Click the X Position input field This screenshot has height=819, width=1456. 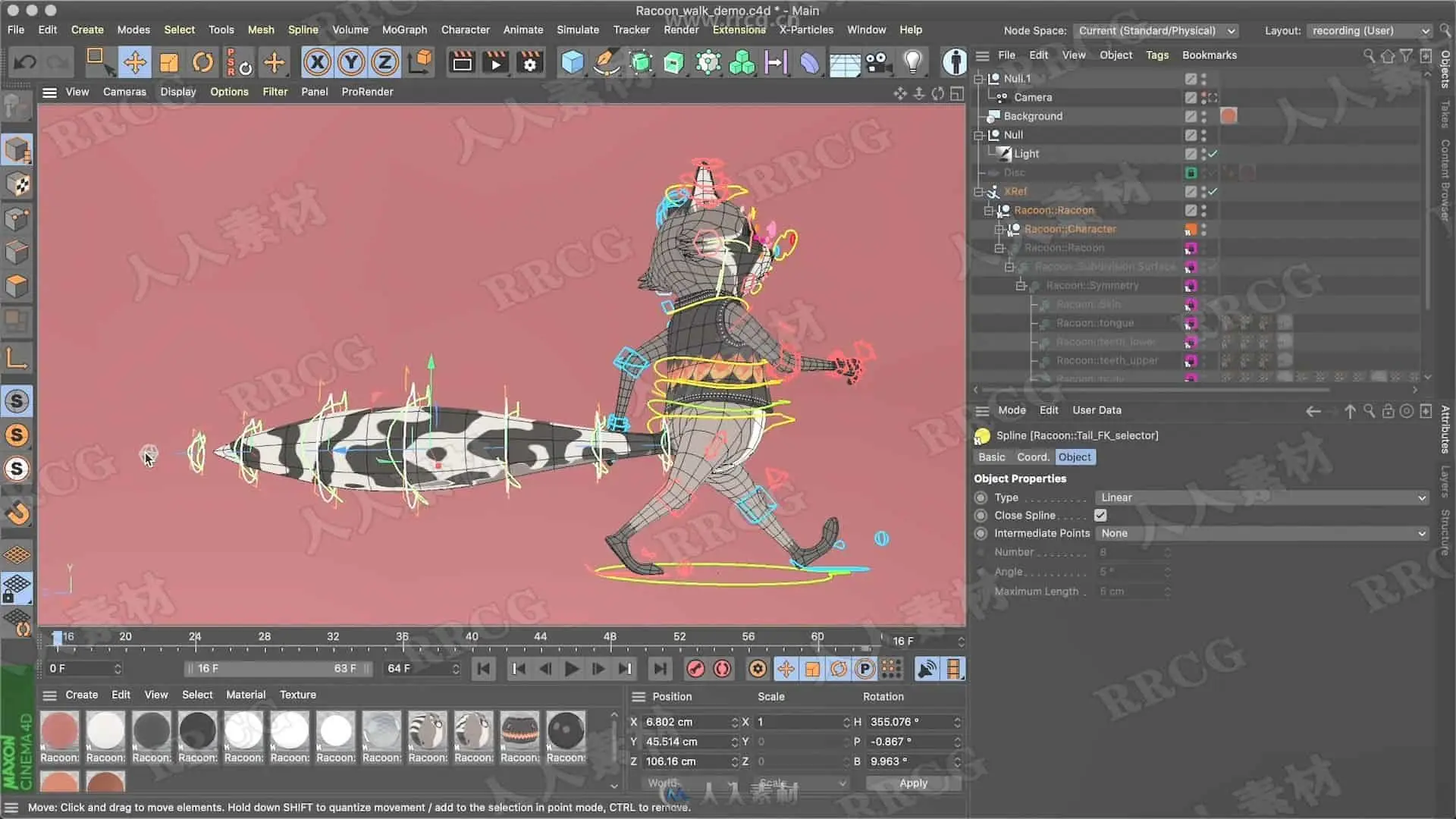685,722
